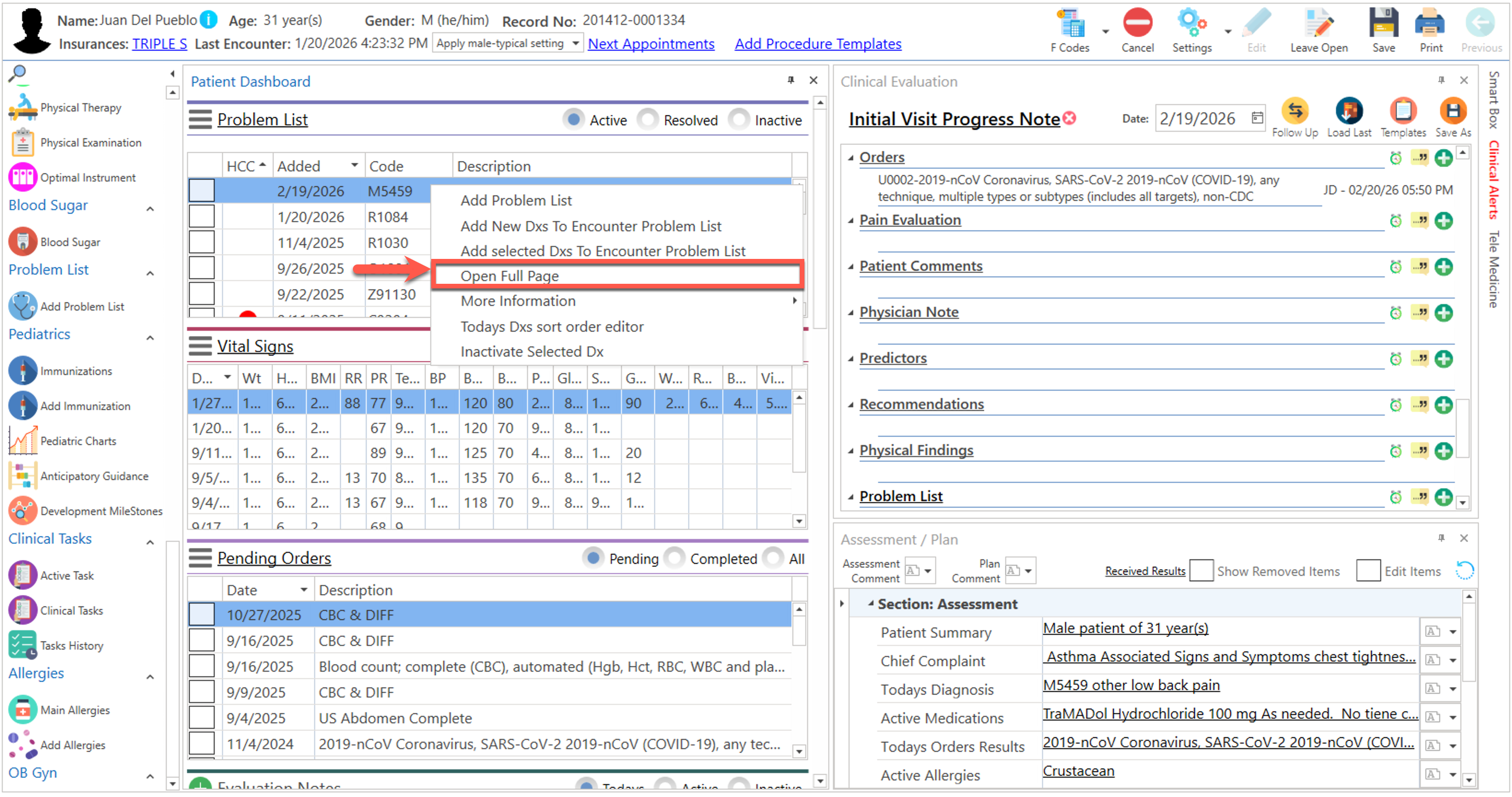The height and width of the screenshot is (797, 1512).
Task: Choose Open Full Page menu item
Action: point(509,276)
